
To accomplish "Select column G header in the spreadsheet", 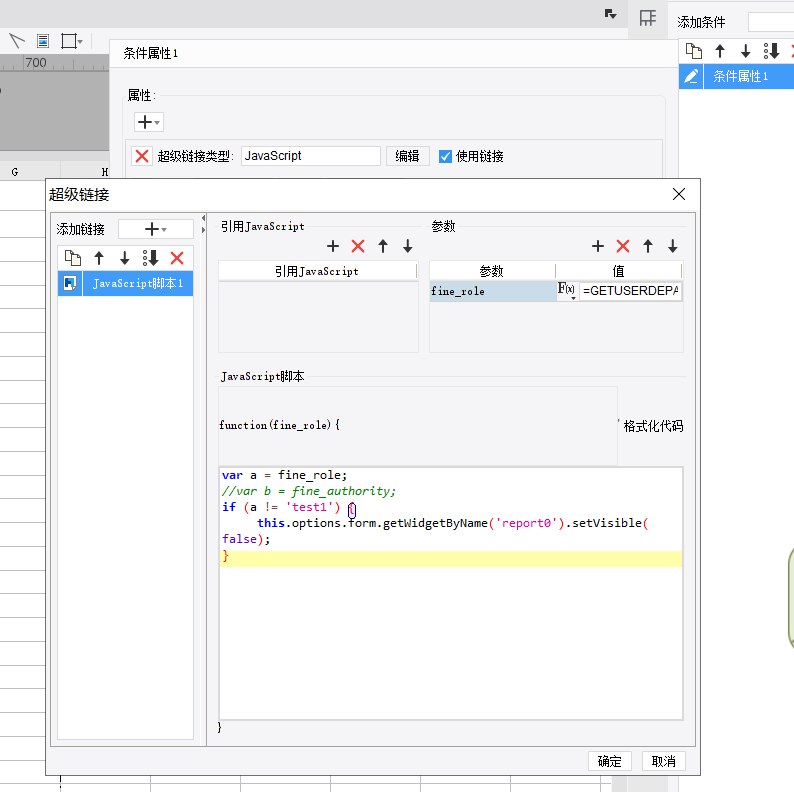I will point(15,172).
